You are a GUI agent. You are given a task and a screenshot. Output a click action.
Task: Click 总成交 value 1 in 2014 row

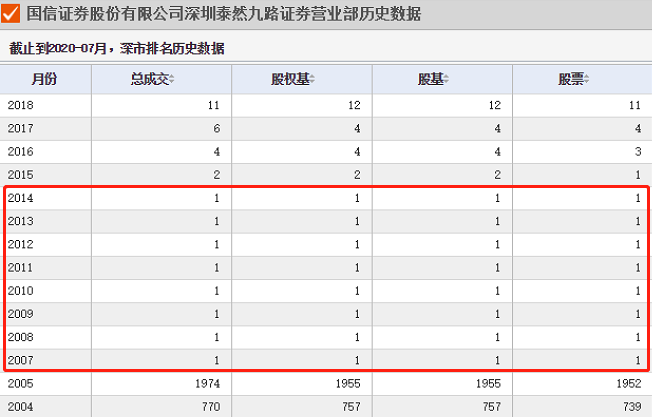(217, 198)
